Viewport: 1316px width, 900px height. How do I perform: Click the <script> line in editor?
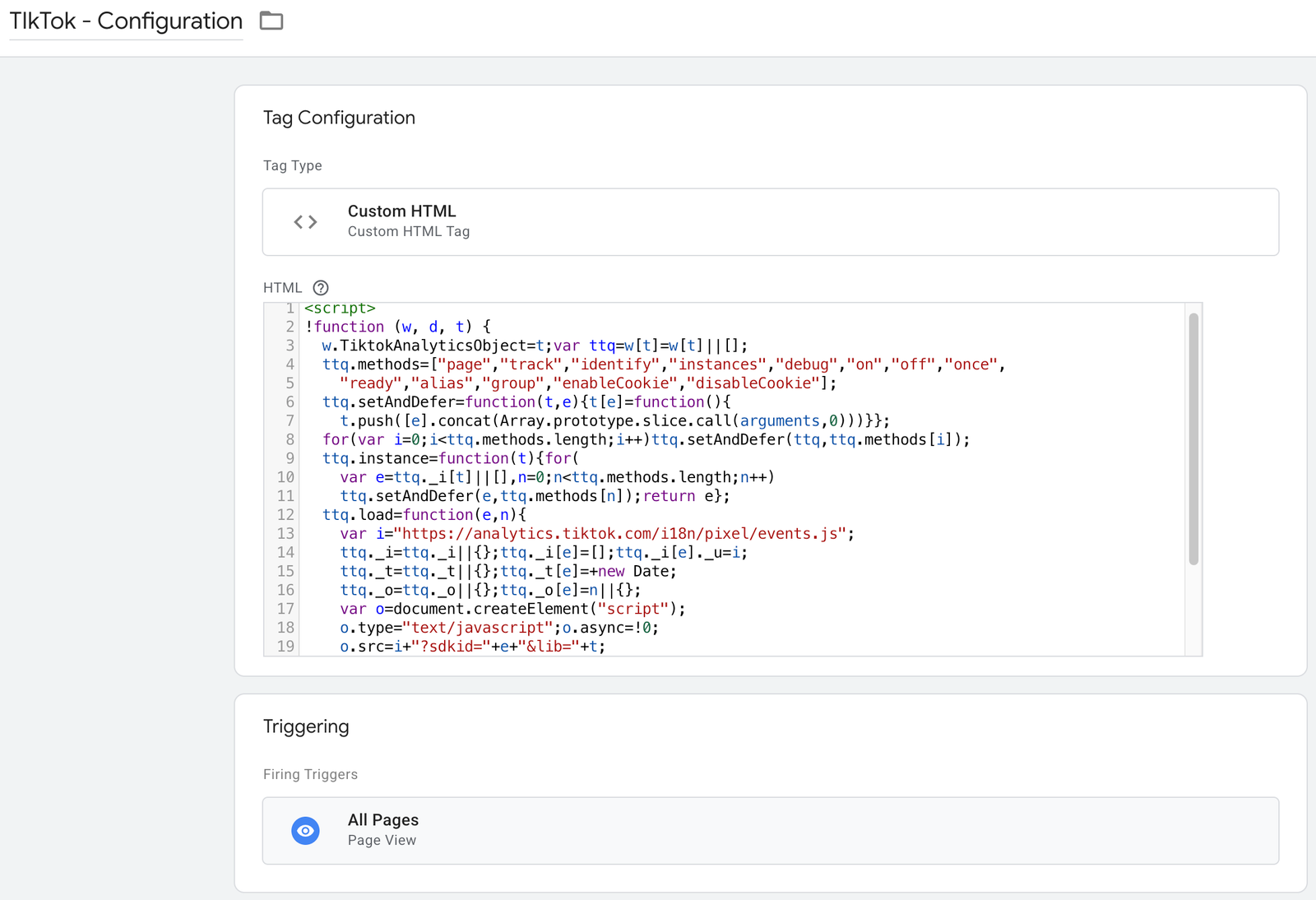click(340, 309)
